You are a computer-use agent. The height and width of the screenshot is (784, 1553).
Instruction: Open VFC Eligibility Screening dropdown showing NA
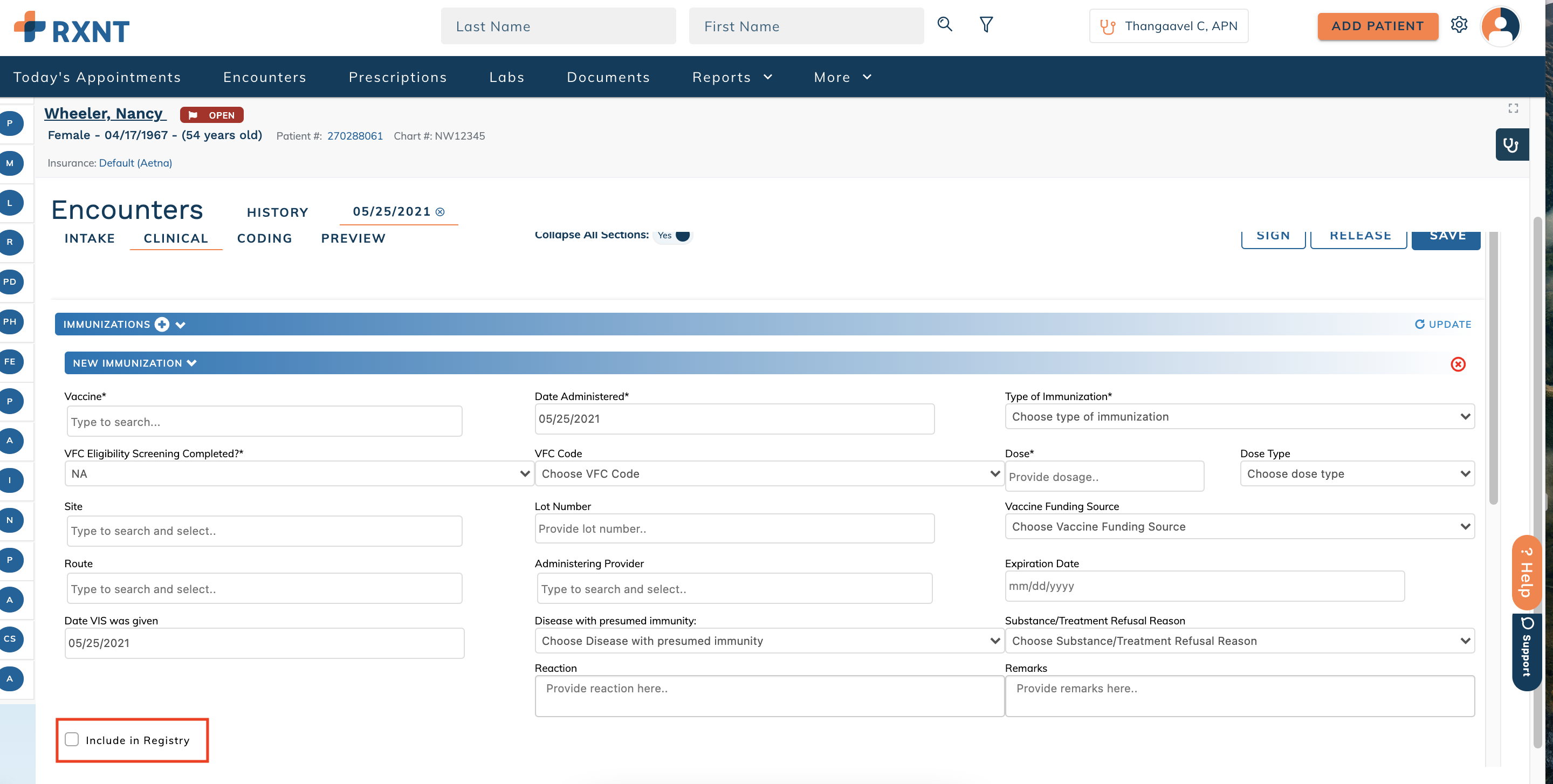click(x=299, y=473)
